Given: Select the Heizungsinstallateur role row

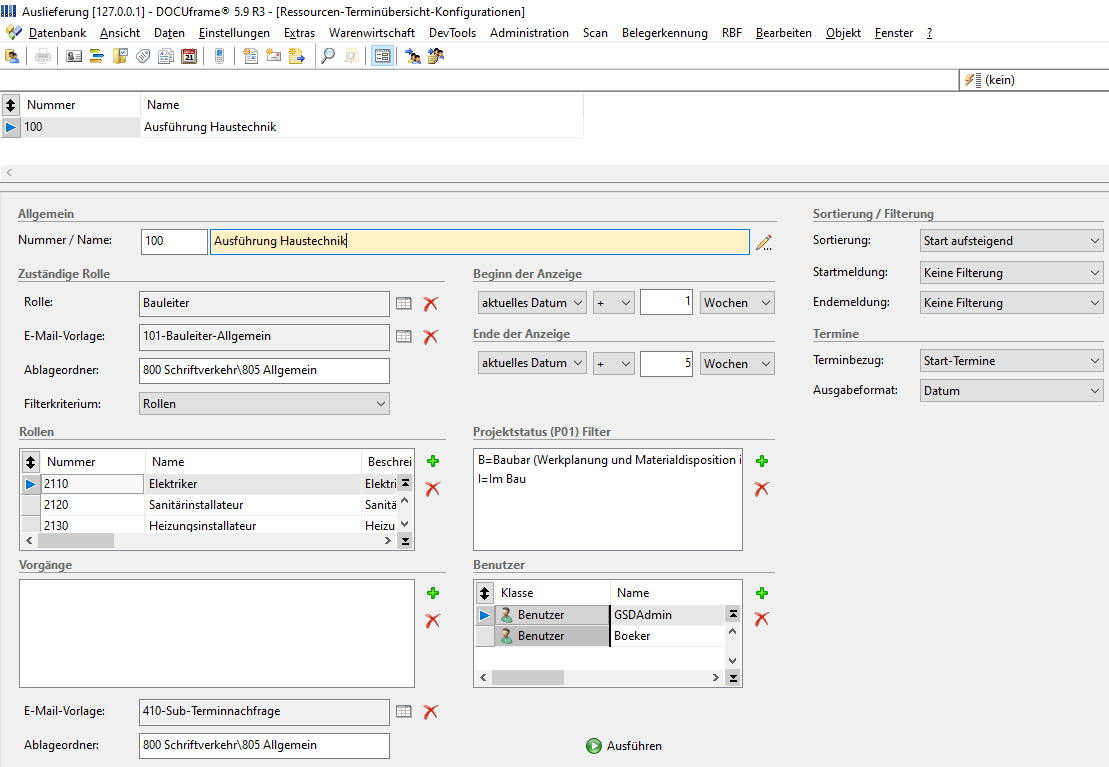Looking at the screenshot, I should pyautogui.click(x=209, y=526).
